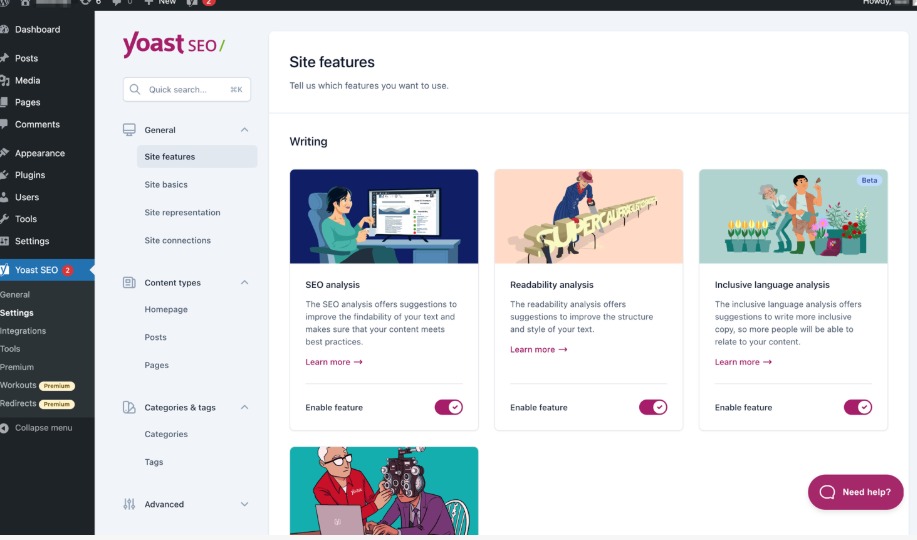Select Site connections in navigation
917x540 pixels.
(178, 240)
